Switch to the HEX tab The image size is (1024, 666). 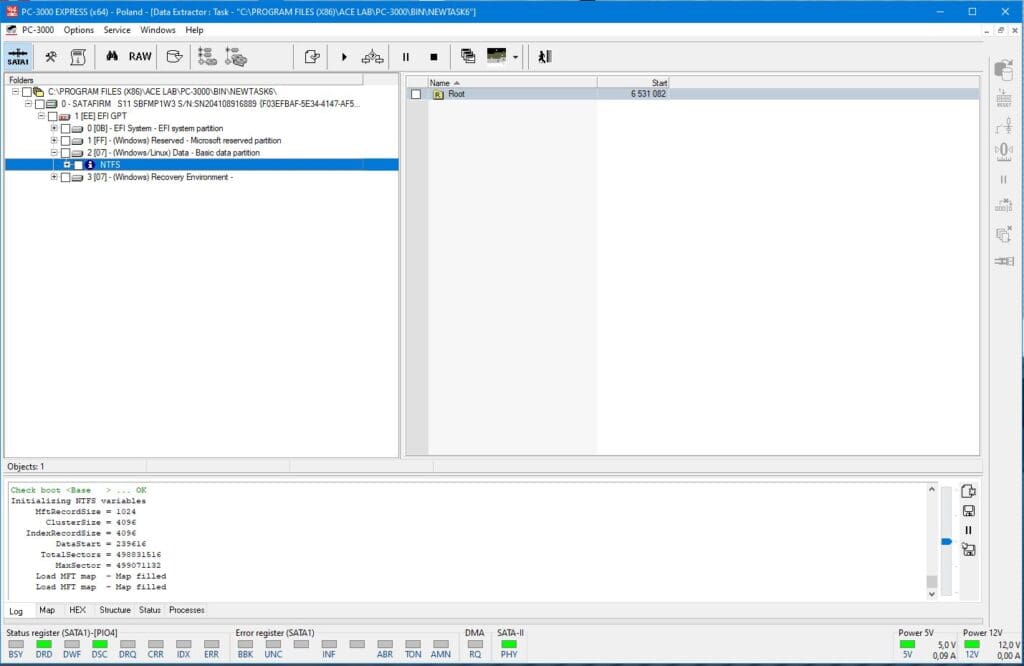78,610
